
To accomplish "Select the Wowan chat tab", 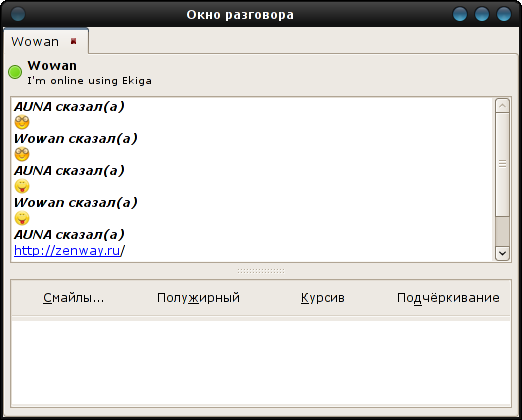I will point(46,41).
